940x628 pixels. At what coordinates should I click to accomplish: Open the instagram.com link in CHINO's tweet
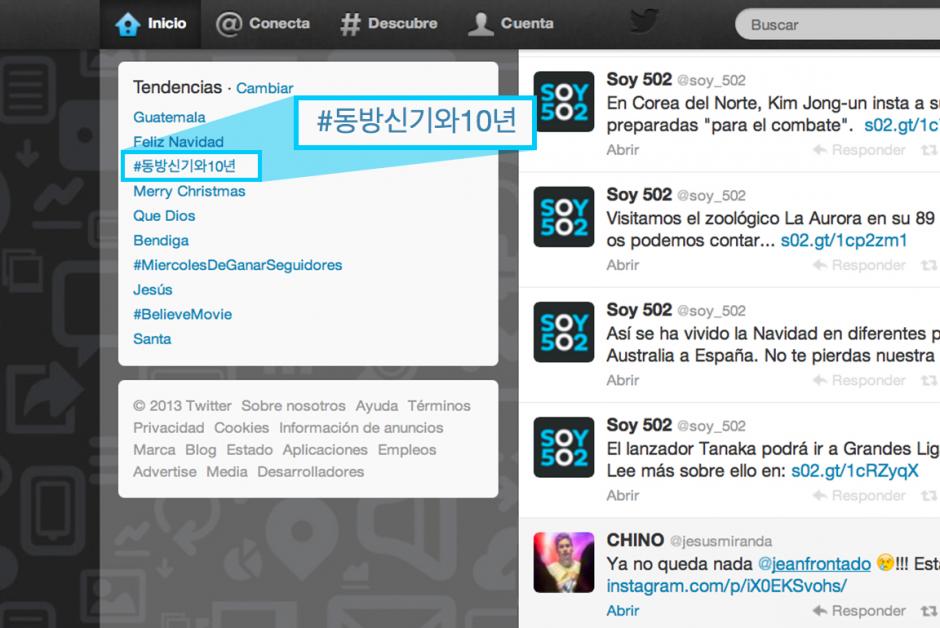point(726,585)
